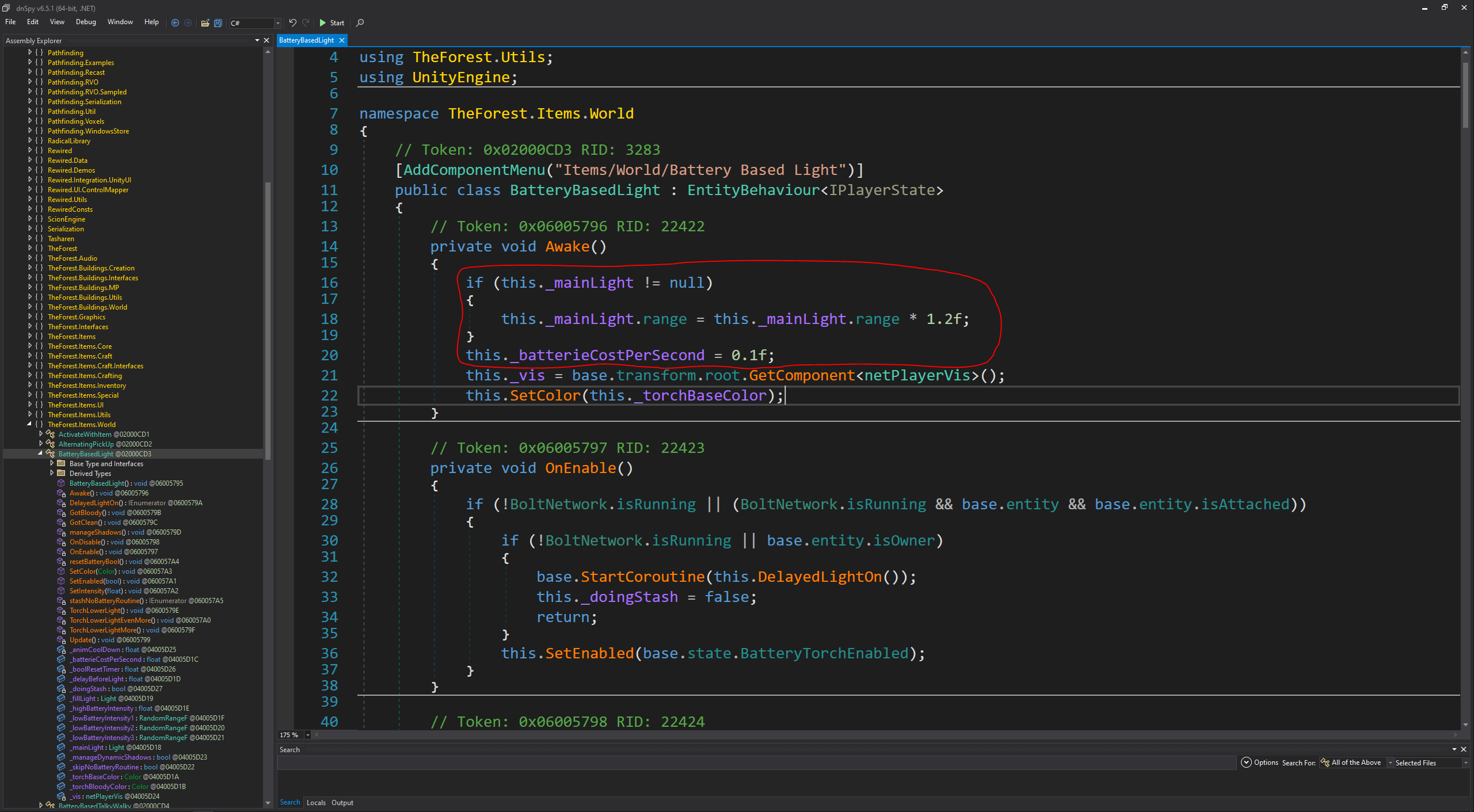Click the Undo arrow icon
1474x812 pixels.
pyautogui.click(x=292, y=23)
